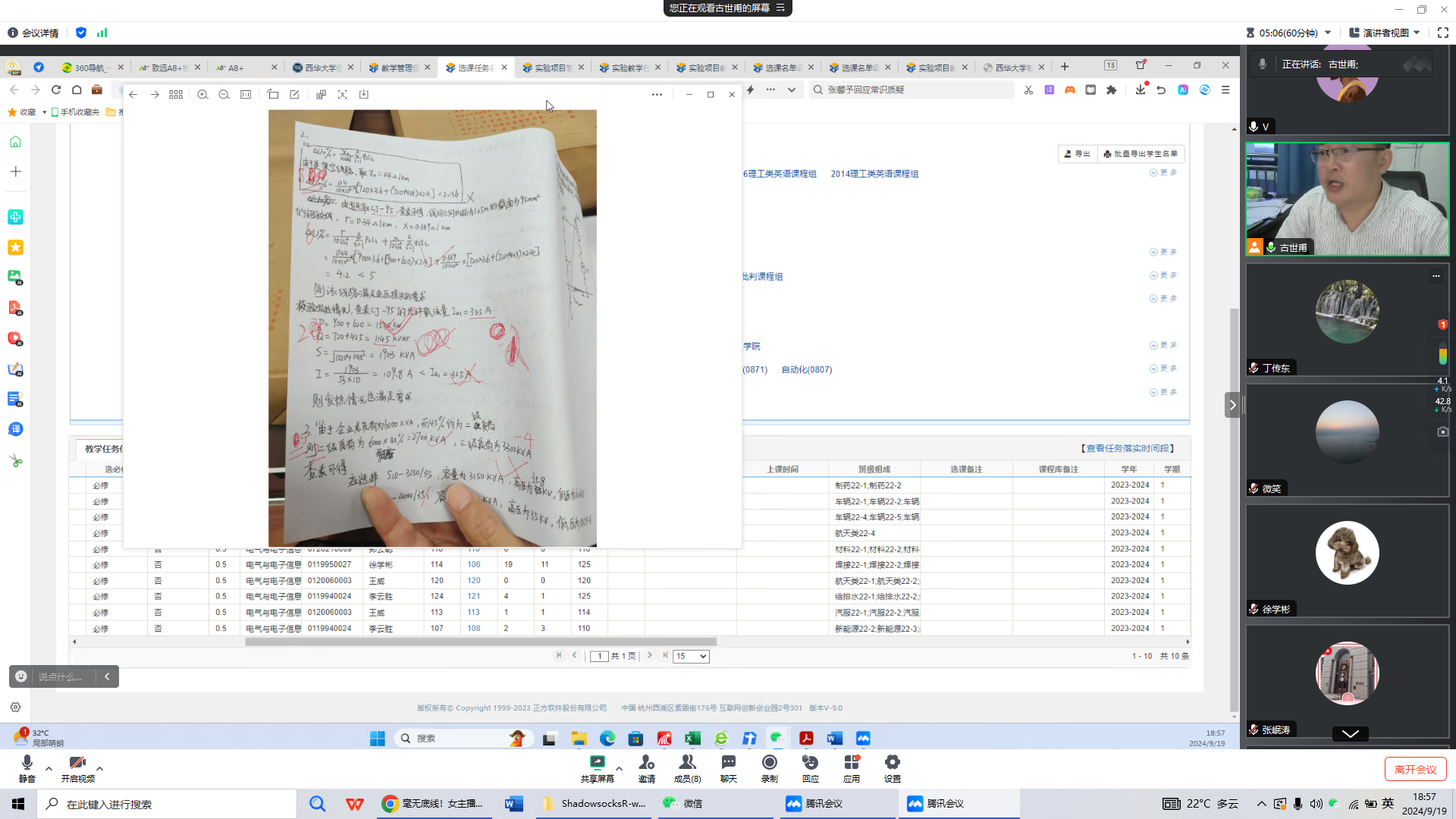1456x819 pixels.
Task: Switch to 教学管理 browser tab
Action: tap(397, 67)
